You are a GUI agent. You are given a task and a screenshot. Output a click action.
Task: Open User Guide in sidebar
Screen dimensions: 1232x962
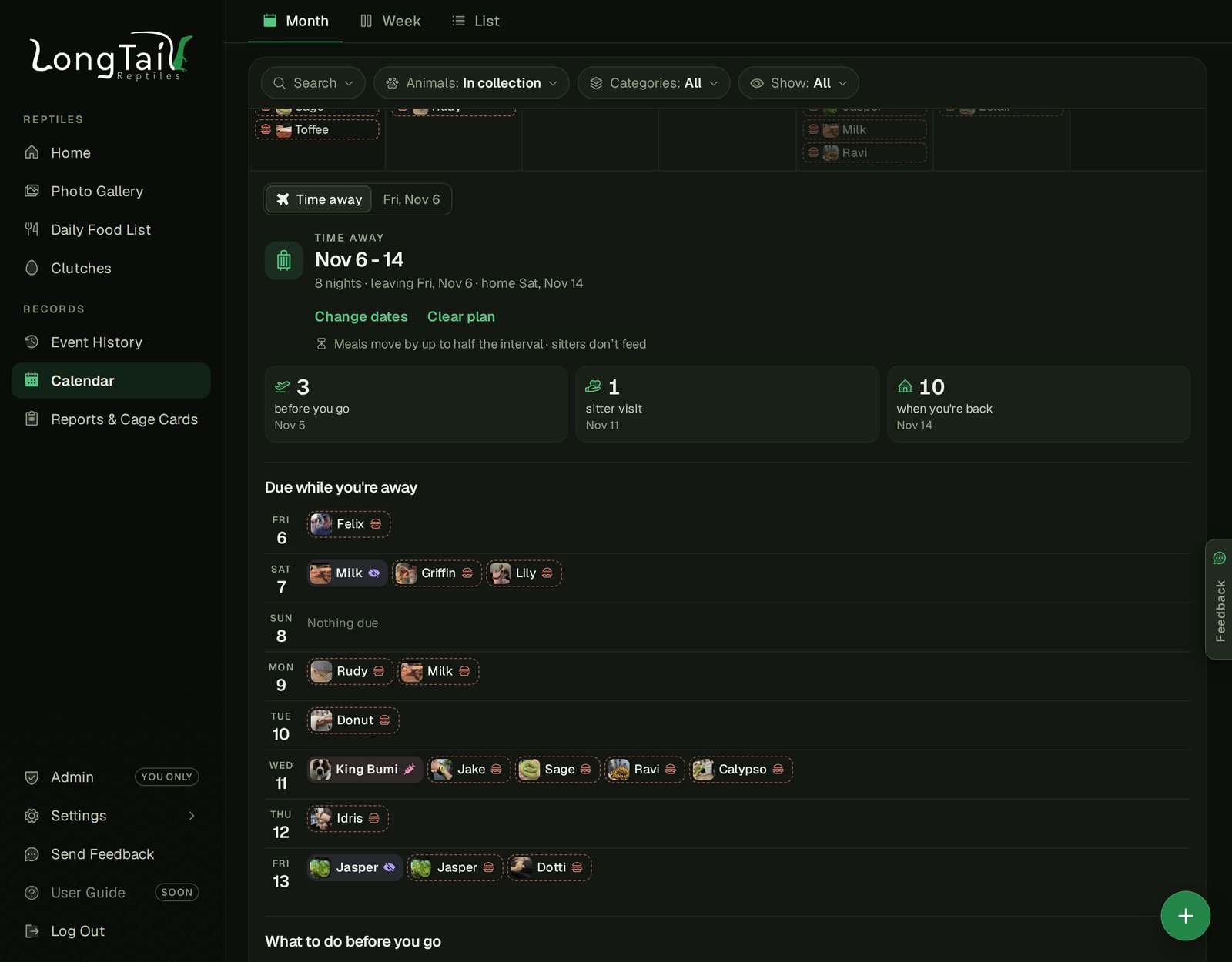pos(111,893)
